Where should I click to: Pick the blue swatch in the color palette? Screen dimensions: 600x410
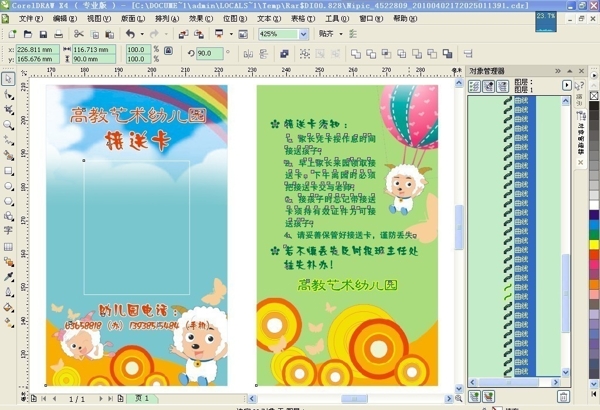pos(594,225)
